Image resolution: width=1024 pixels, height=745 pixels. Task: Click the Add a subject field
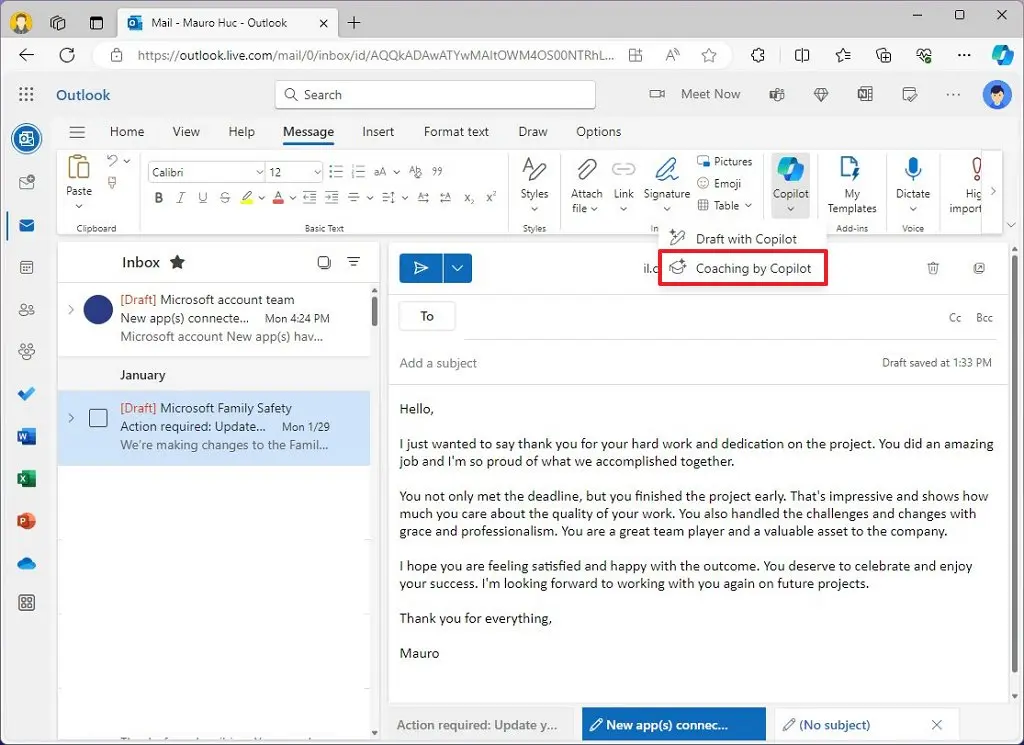438,363
